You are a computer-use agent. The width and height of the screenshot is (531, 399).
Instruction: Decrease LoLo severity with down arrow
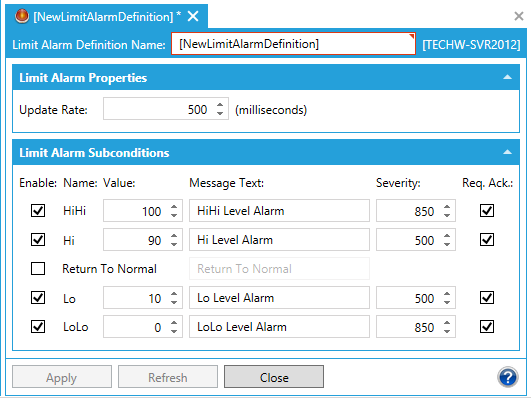pos(447,331)
